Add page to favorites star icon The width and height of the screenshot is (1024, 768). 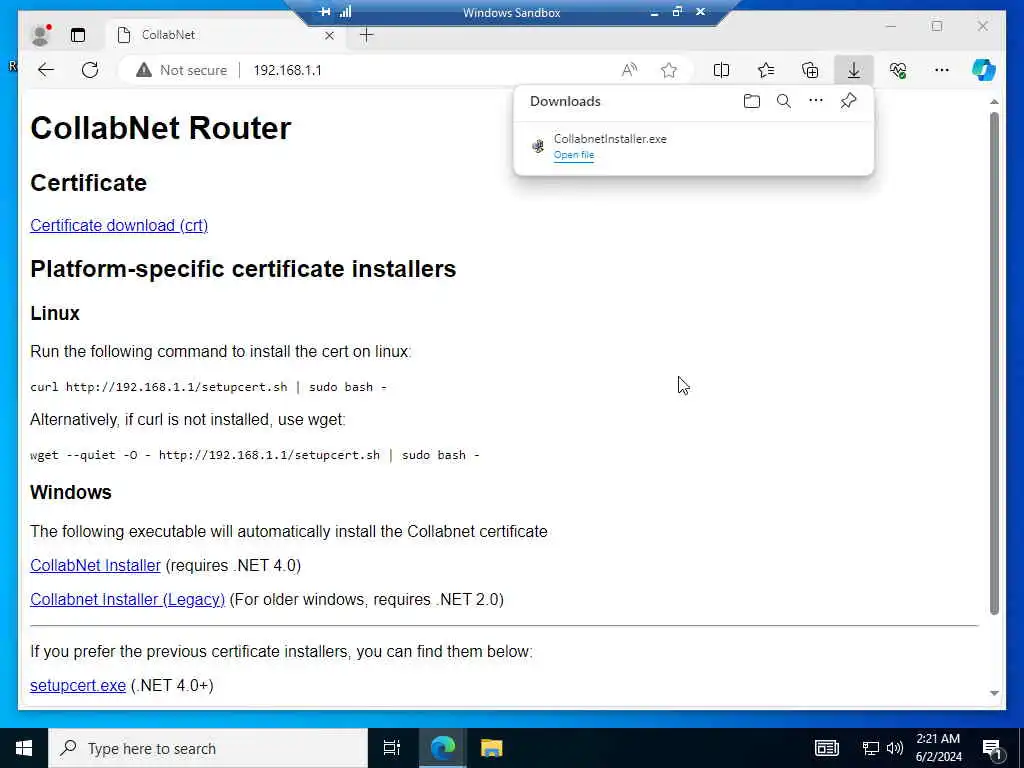(x=669, y=70)
